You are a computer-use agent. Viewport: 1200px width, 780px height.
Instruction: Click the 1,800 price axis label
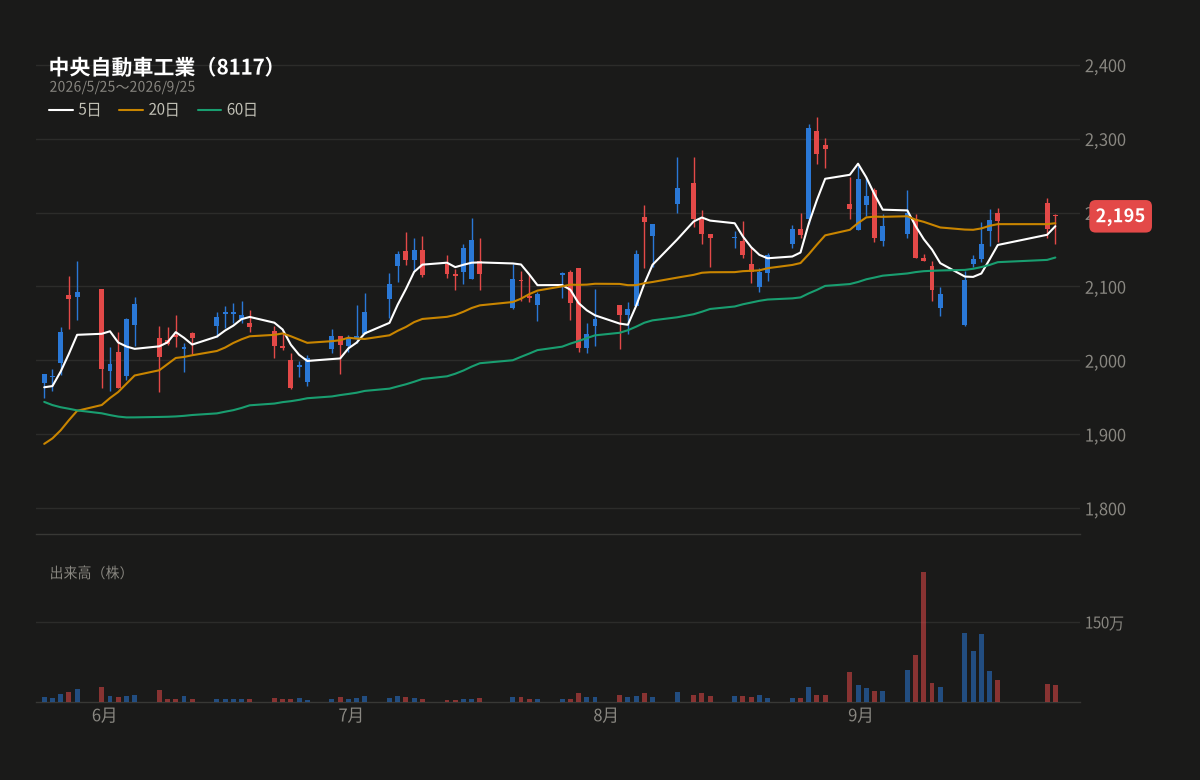[x=1105, y=509]
